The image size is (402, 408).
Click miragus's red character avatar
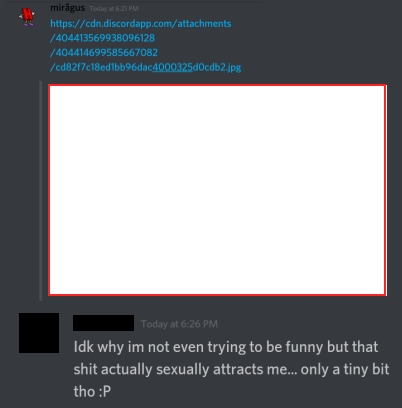coord(27,17)
